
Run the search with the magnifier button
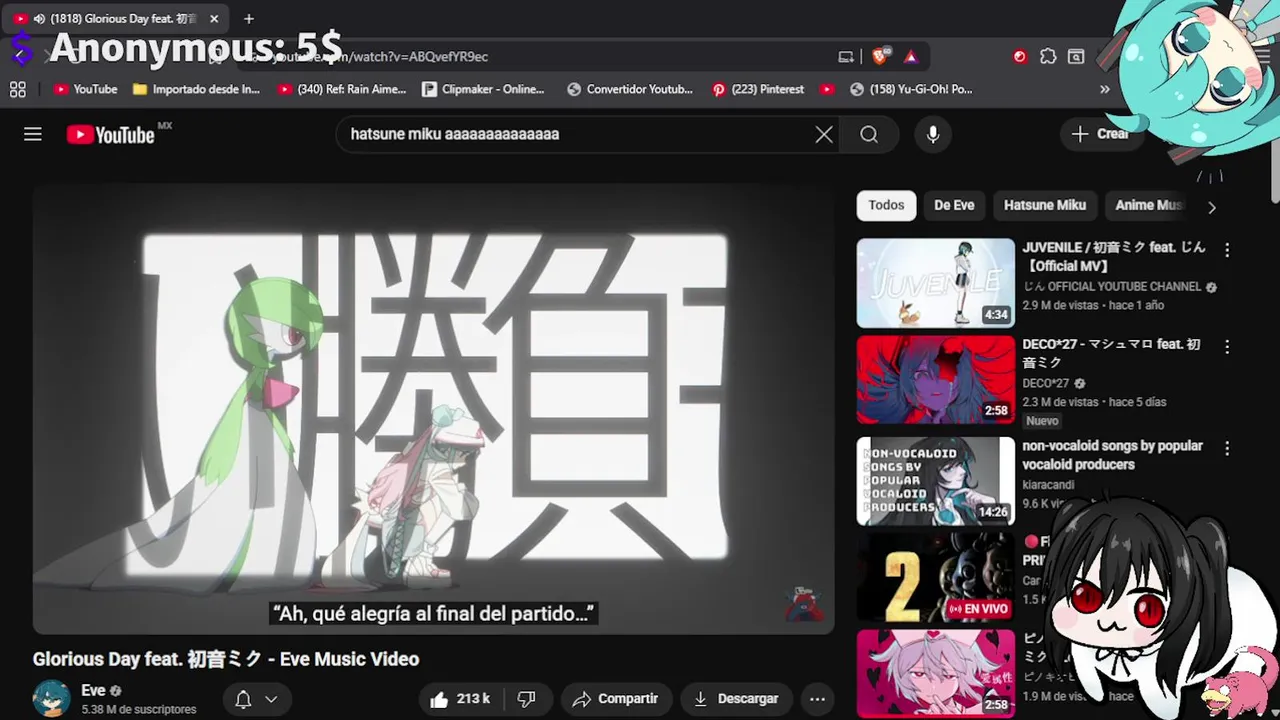point(869,134)
